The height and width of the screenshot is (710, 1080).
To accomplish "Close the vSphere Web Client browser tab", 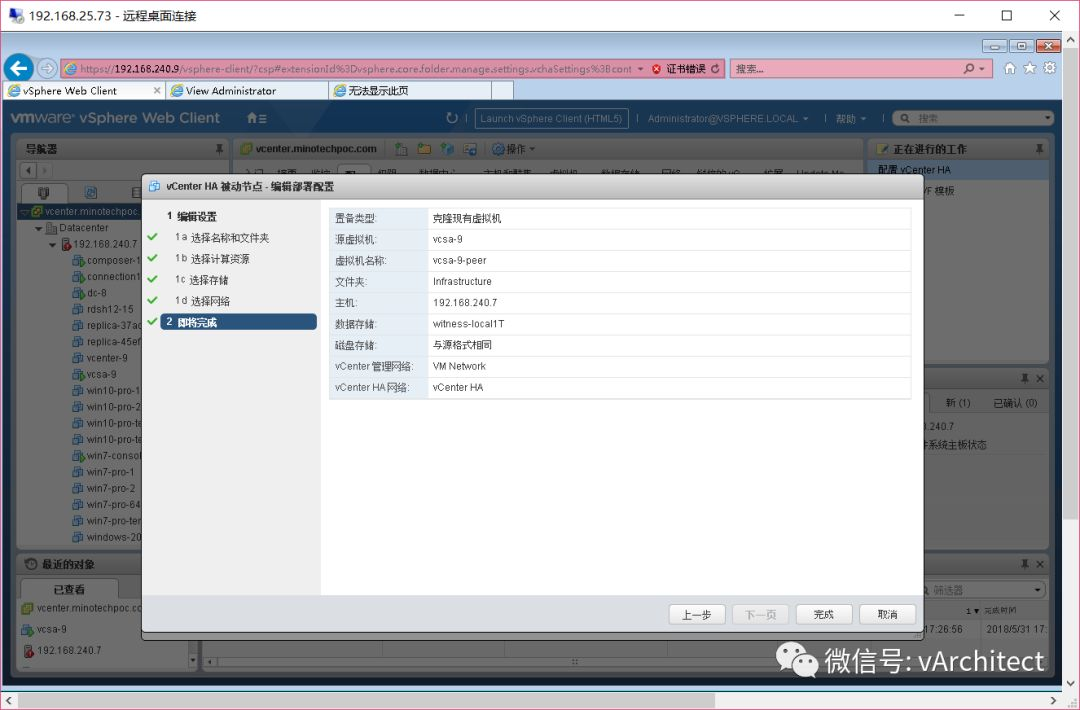I will coord(157,90).
